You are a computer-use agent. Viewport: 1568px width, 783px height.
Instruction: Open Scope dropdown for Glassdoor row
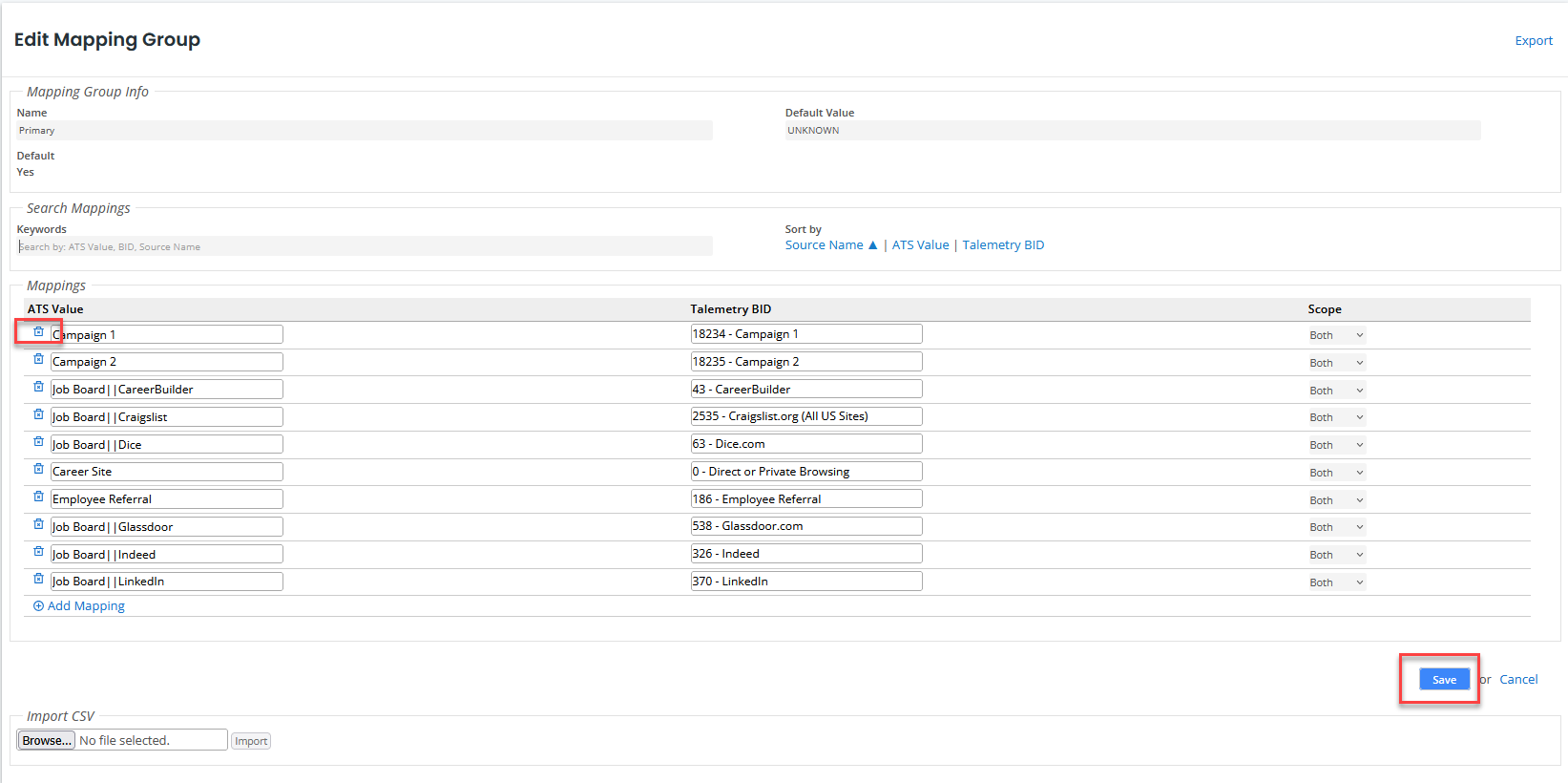tap(1336, 527)
